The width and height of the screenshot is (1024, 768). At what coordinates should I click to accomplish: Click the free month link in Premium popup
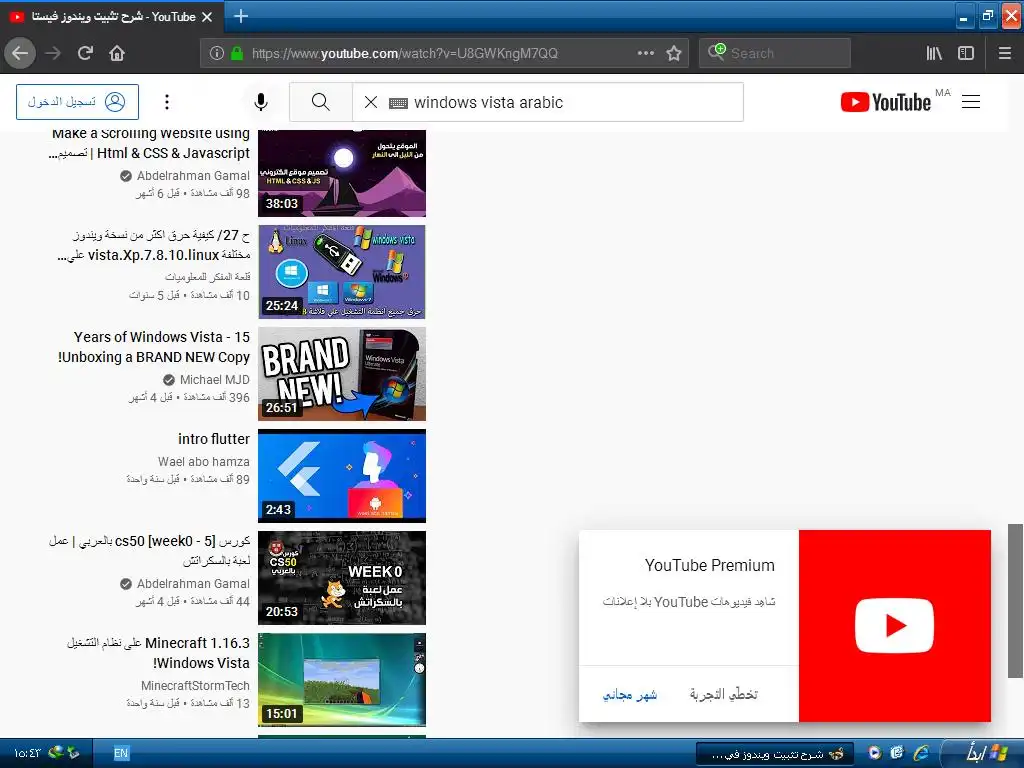(630, 694)
